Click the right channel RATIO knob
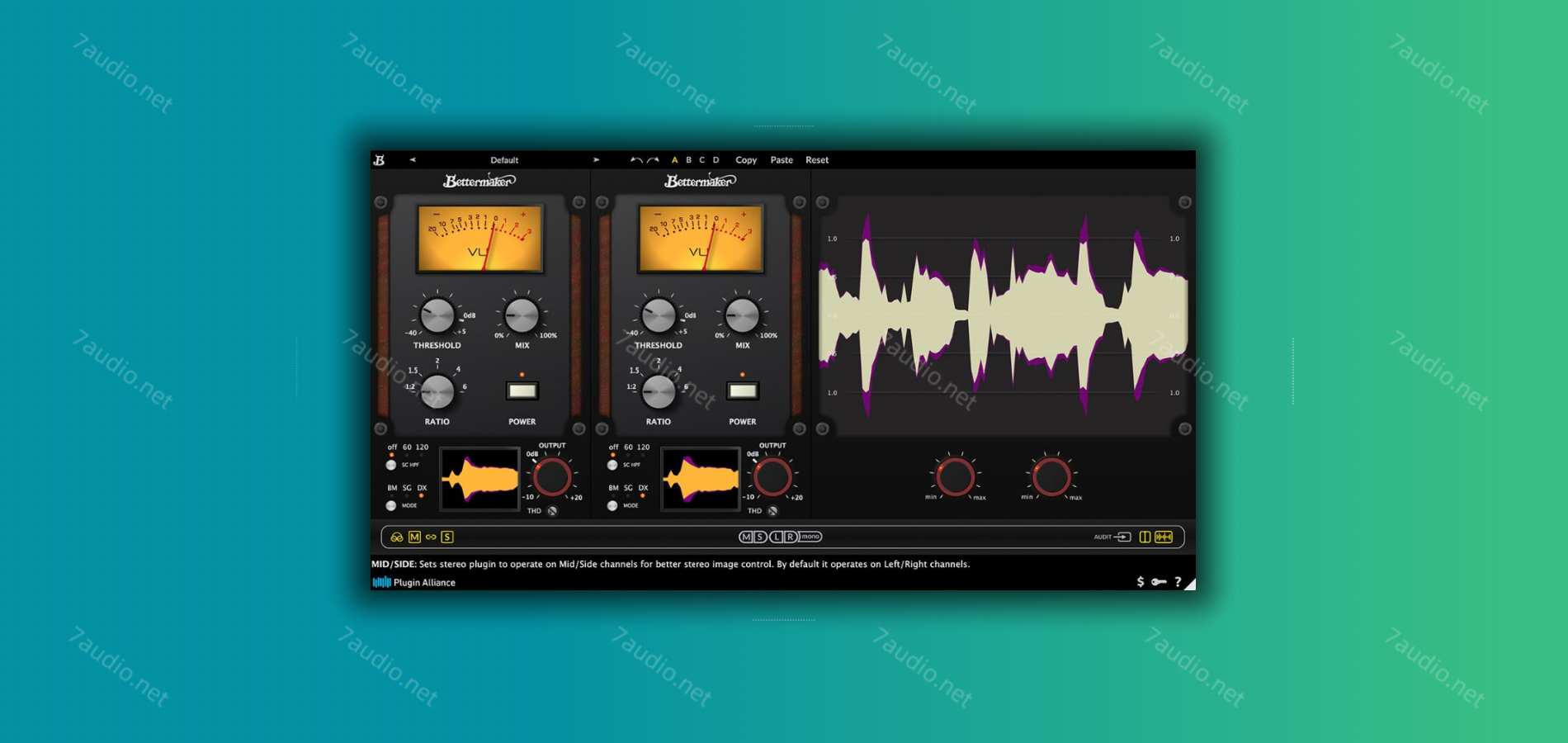This screenshot has width=1568, height=743. (x=658, y=391)
